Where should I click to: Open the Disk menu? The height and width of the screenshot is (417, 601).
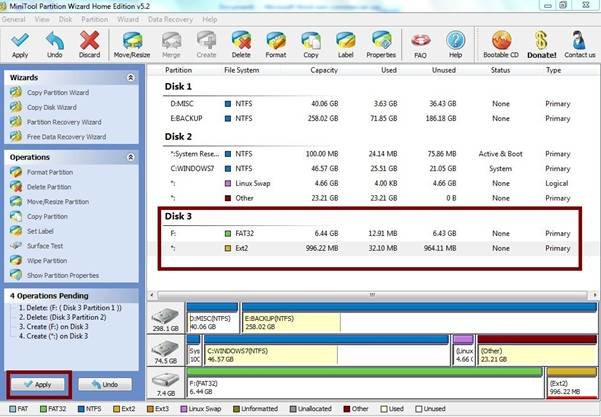[65, 20]
